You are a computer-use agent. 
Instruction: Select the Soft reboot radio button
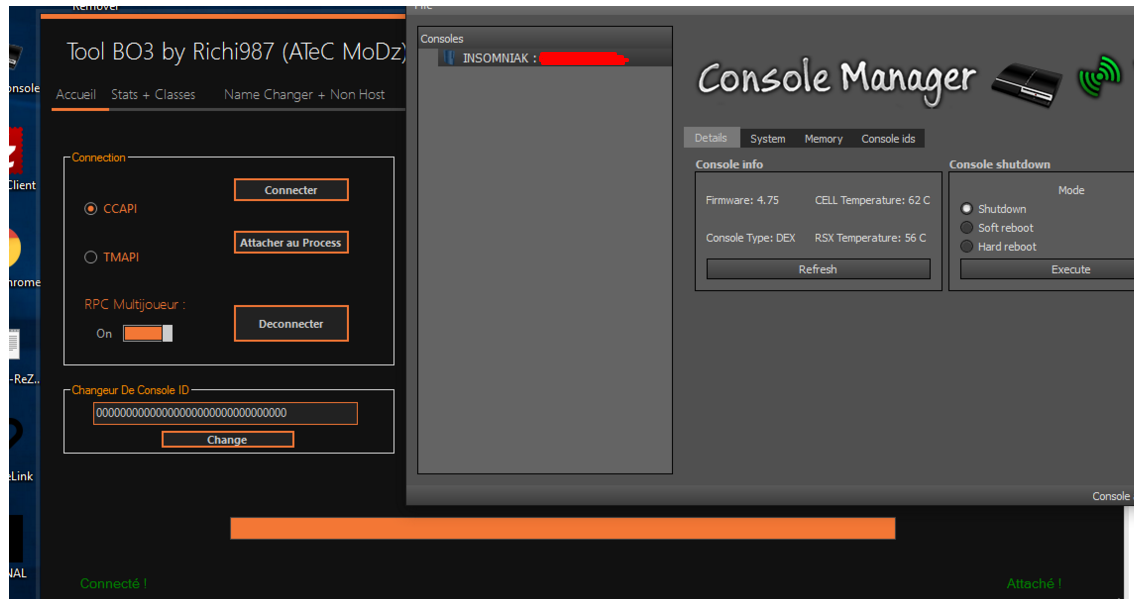coord(966,227)
